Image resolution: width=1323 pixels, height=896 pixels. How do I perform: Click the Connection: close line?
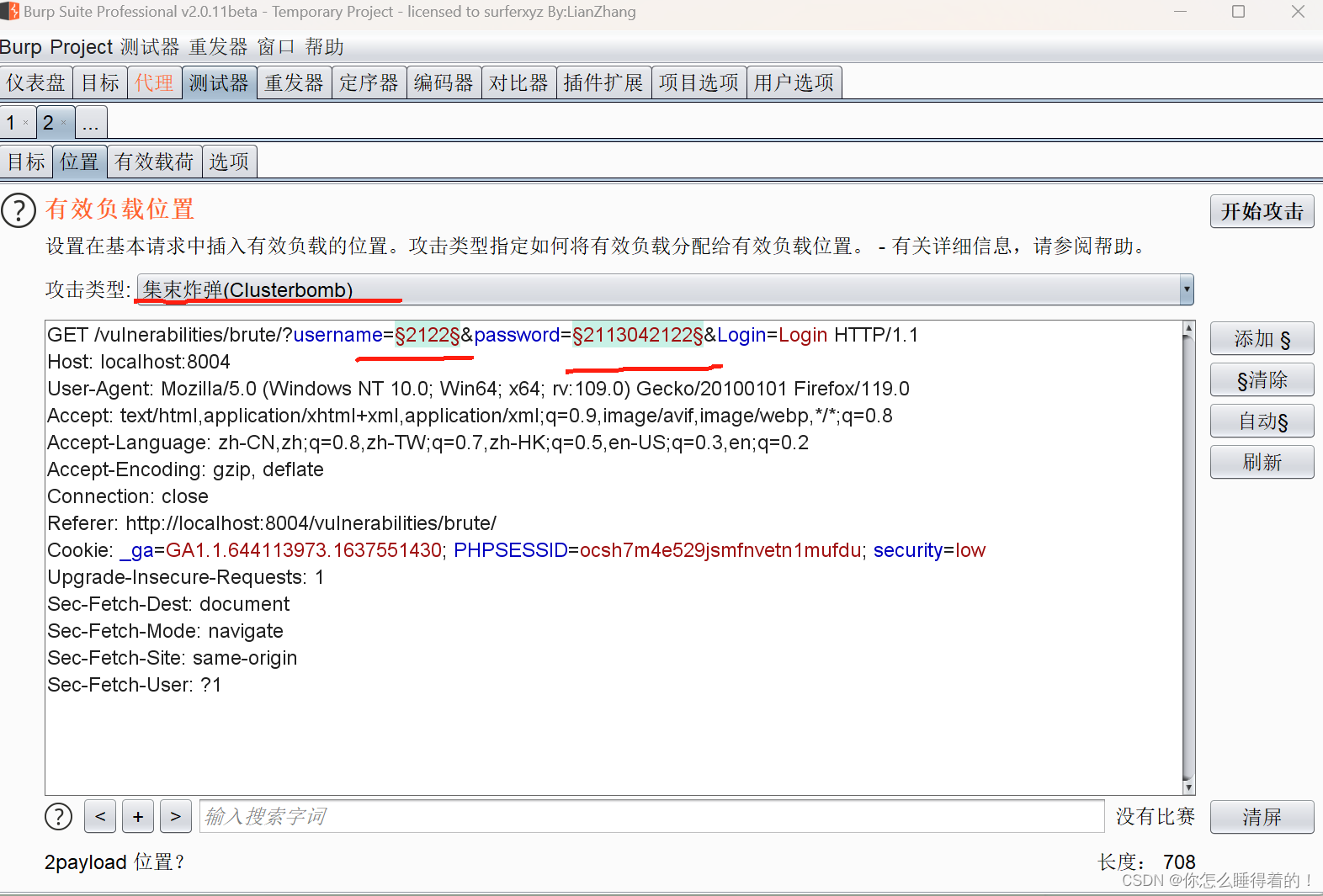128,496
